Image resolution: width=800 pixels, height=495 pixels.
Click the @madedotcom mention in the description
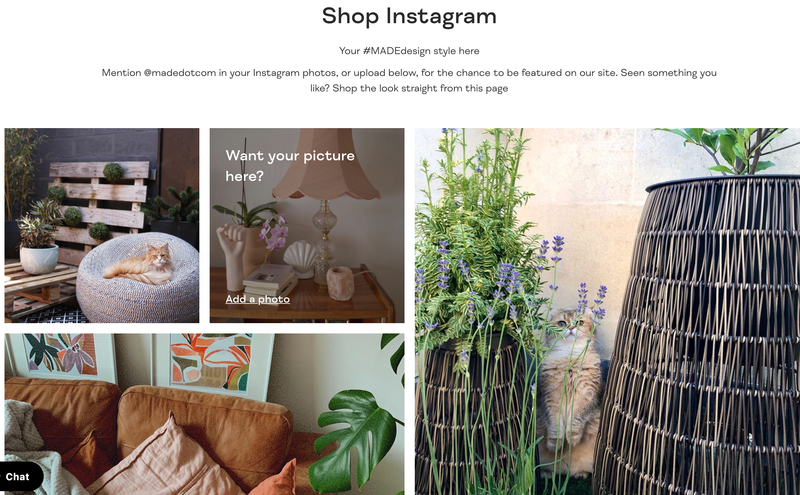pos(180,73)
